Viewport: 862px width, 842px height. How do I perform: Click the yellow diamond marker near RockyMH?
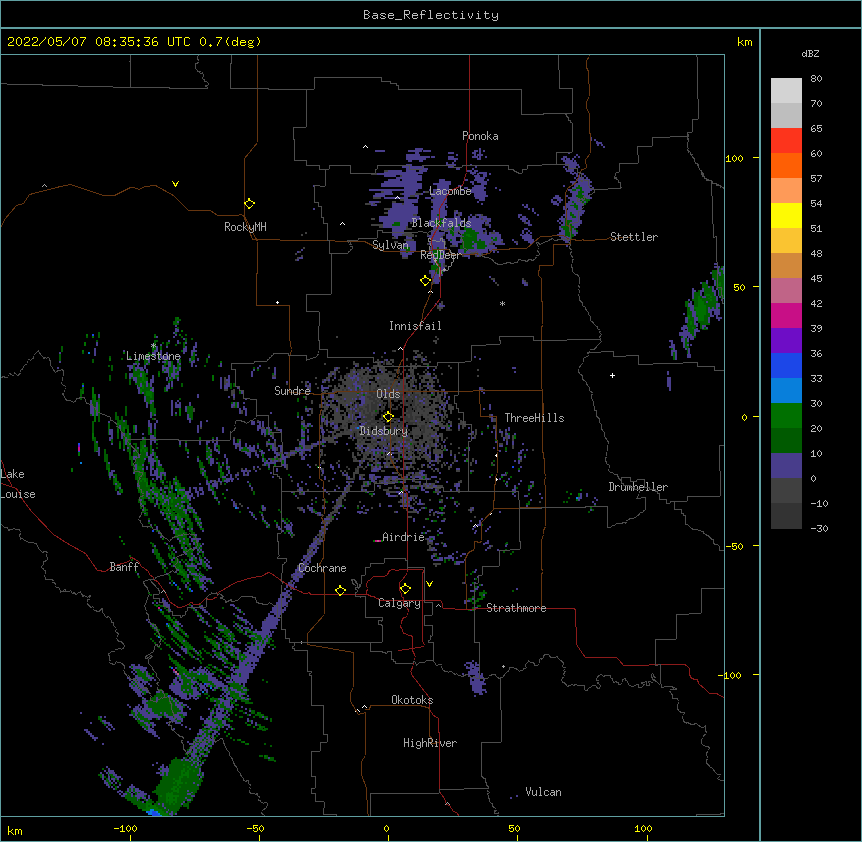point(250,204)
